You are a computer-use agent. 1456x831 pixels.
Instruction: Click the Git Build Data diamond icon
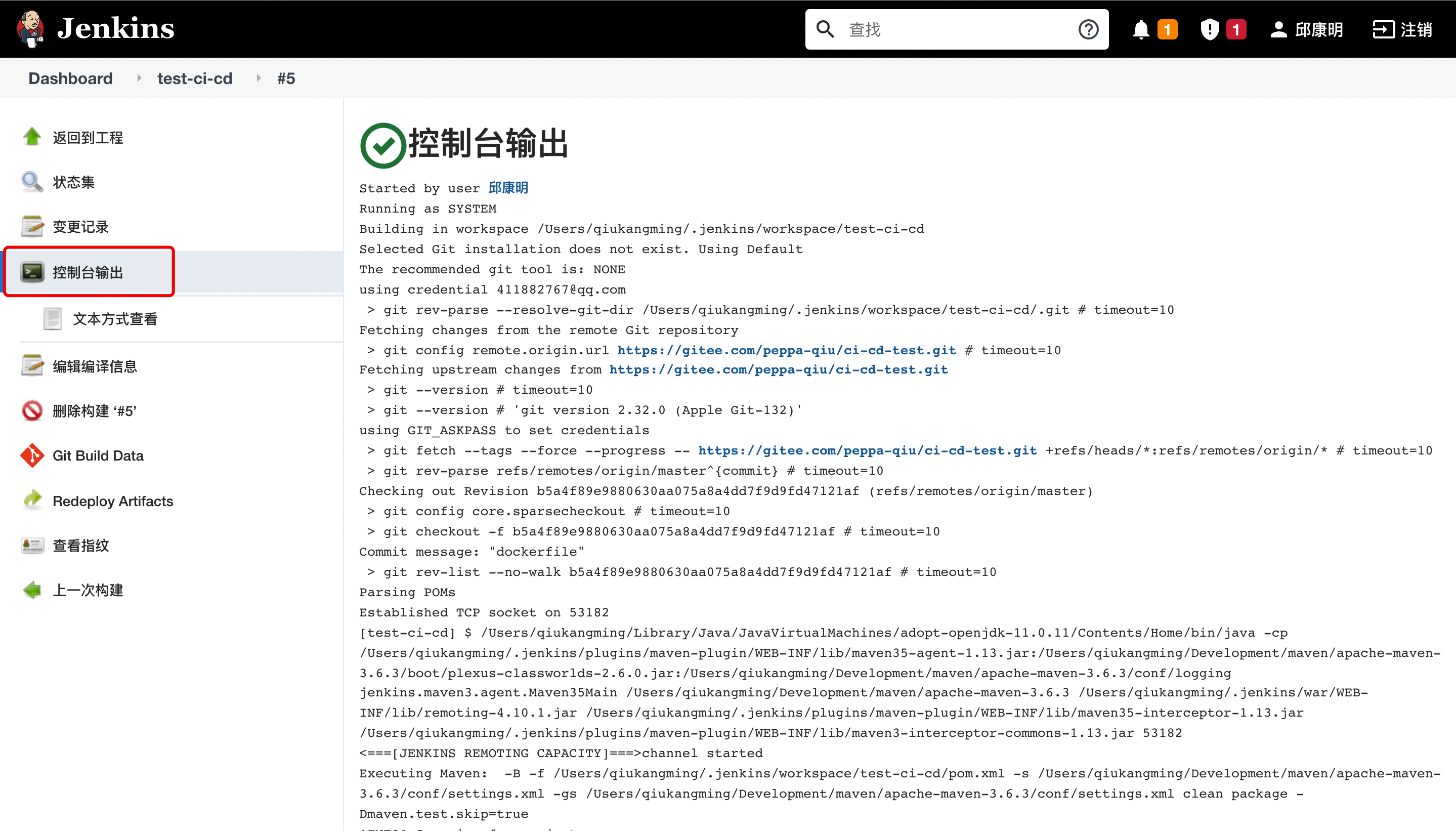(32, 455)
